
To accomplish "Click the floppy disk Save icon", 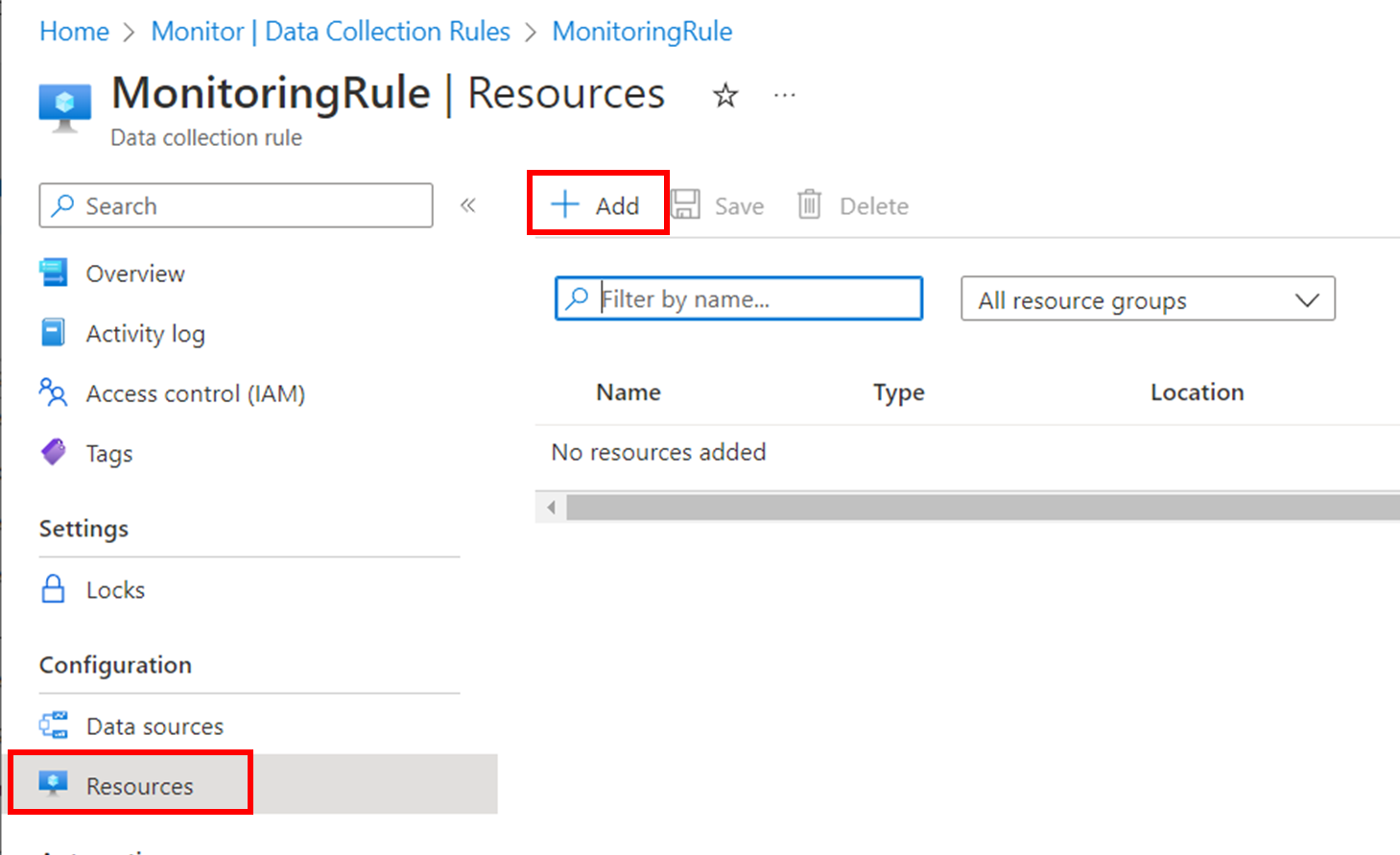I will tap(685, 204).
